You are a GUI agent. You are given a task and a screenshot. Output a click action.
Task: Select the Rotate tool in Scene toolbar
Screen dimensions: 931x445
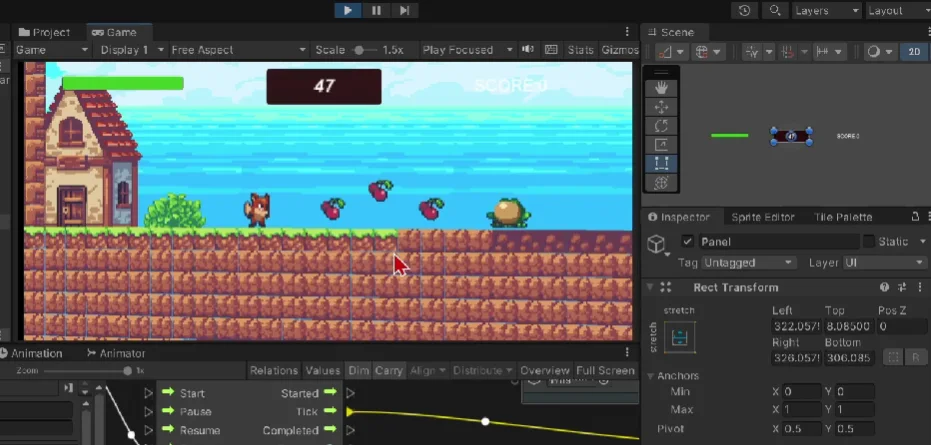tap(661, 126)
